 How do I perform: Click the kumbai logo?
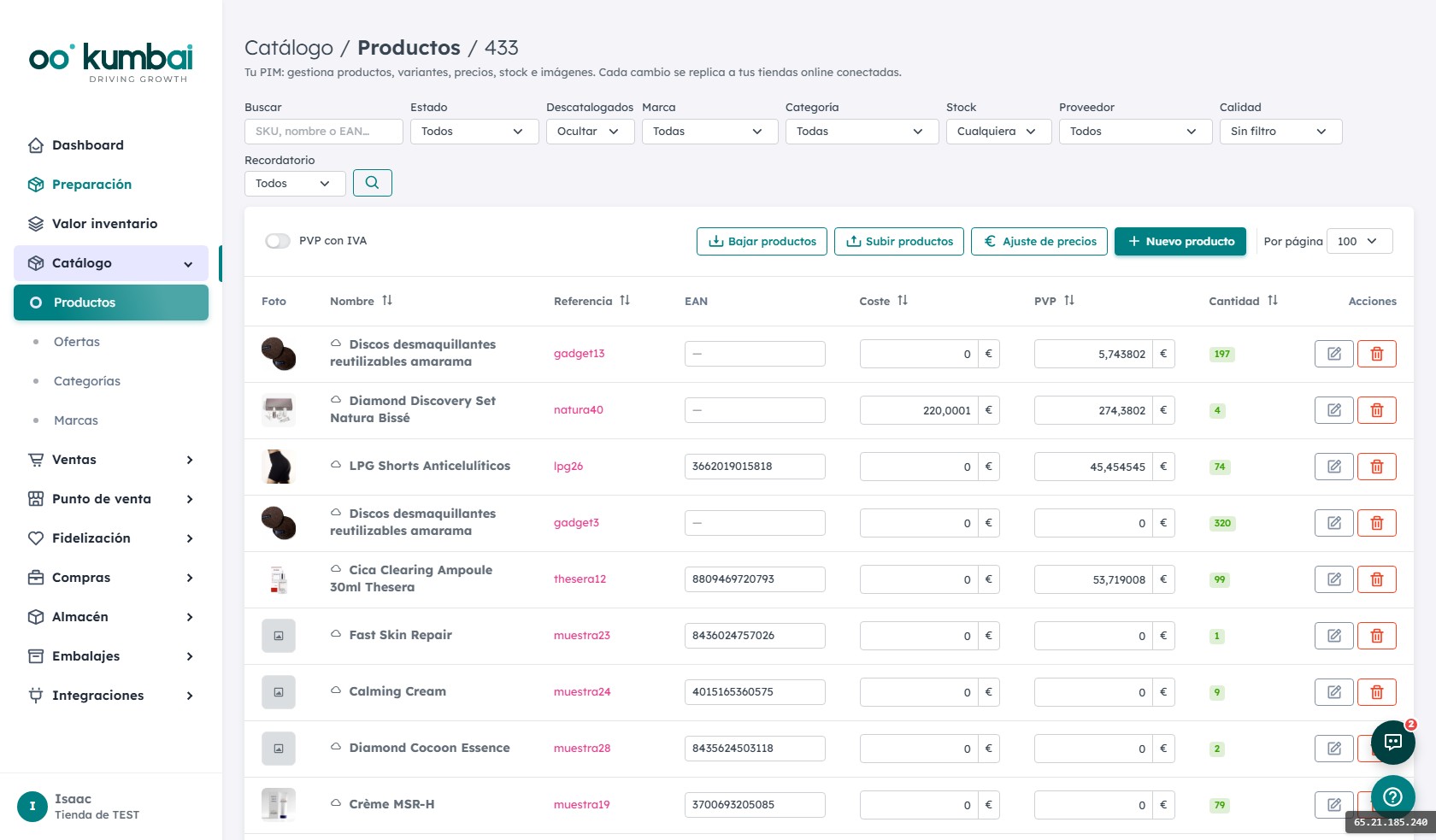click(x=111, y=62)
